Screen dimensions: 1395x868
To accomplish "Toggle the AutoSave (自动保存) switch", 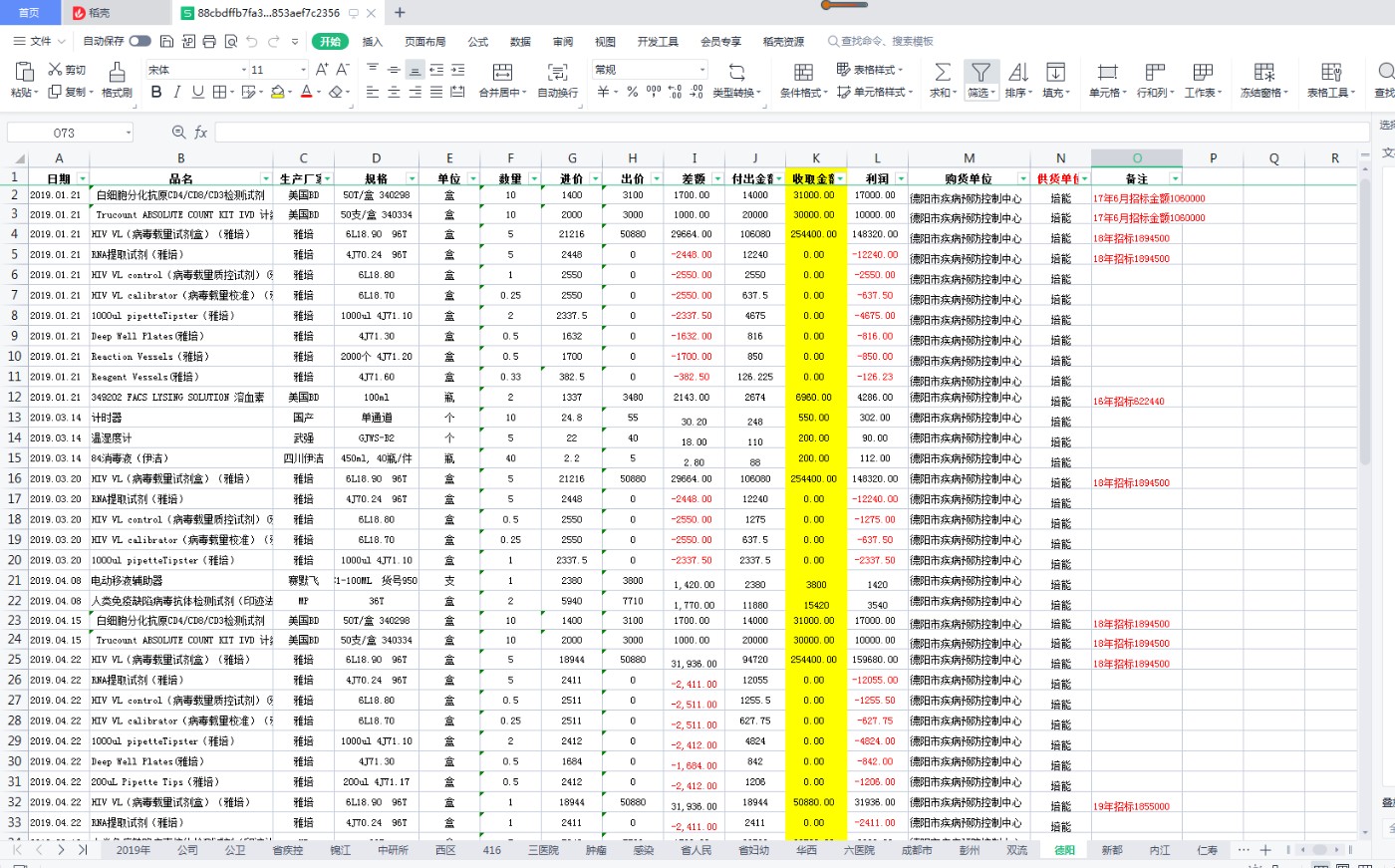I will coord(139,41).
